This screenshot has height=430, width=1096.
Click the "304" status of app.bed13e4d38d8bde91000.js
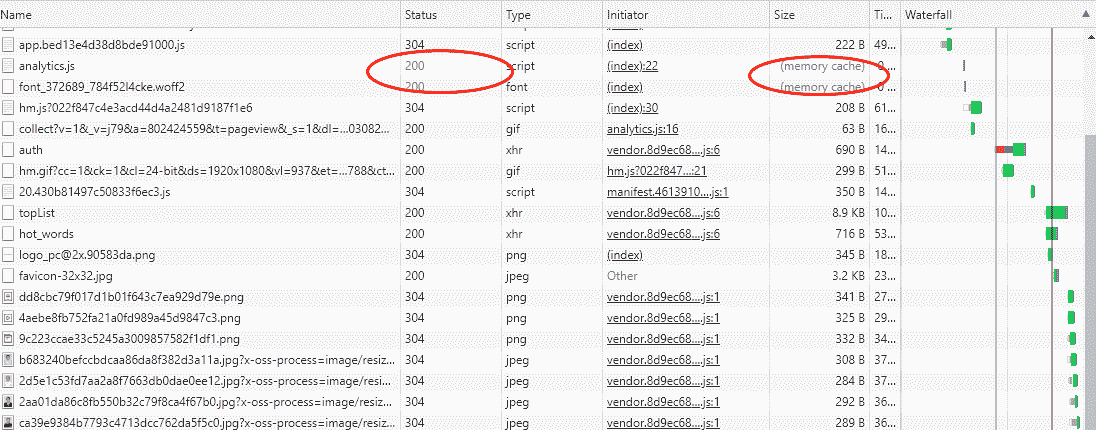(414, 45)
